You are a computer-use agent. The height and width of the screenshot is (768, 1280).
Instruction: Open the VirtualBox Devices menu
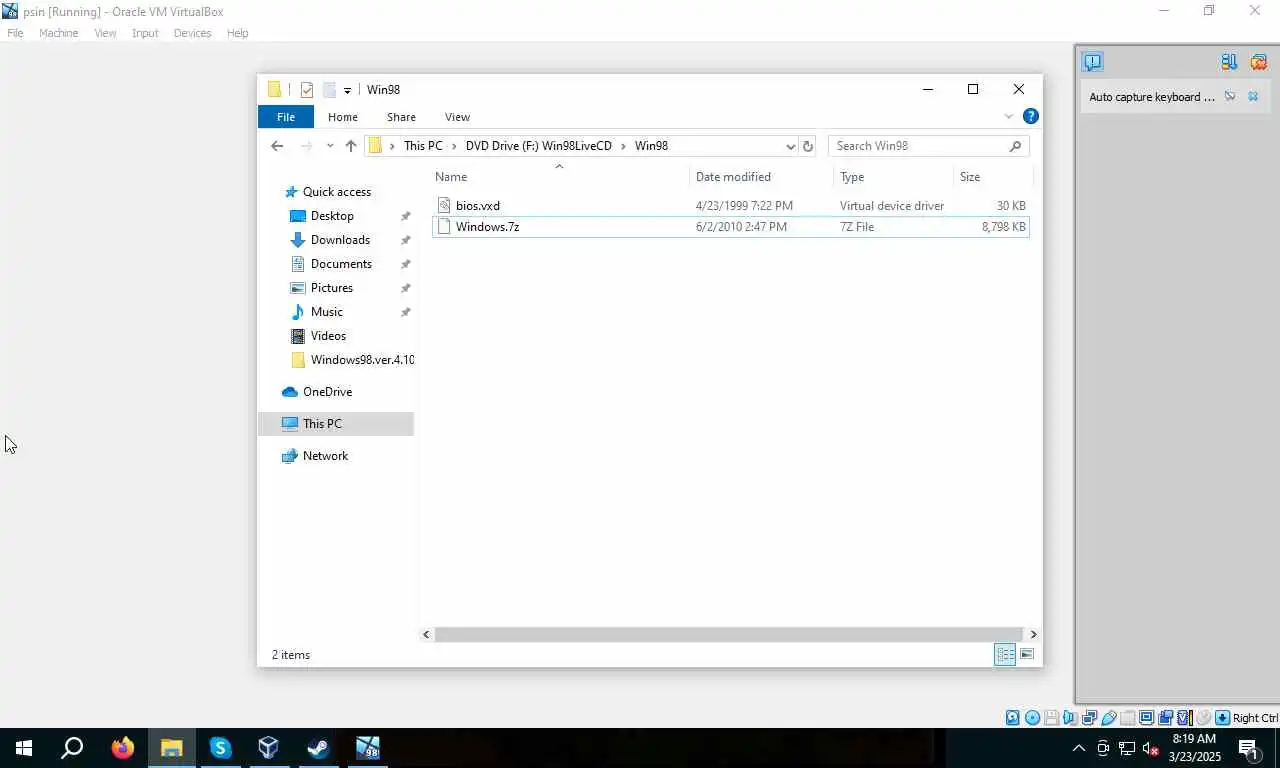pos(192,33)
